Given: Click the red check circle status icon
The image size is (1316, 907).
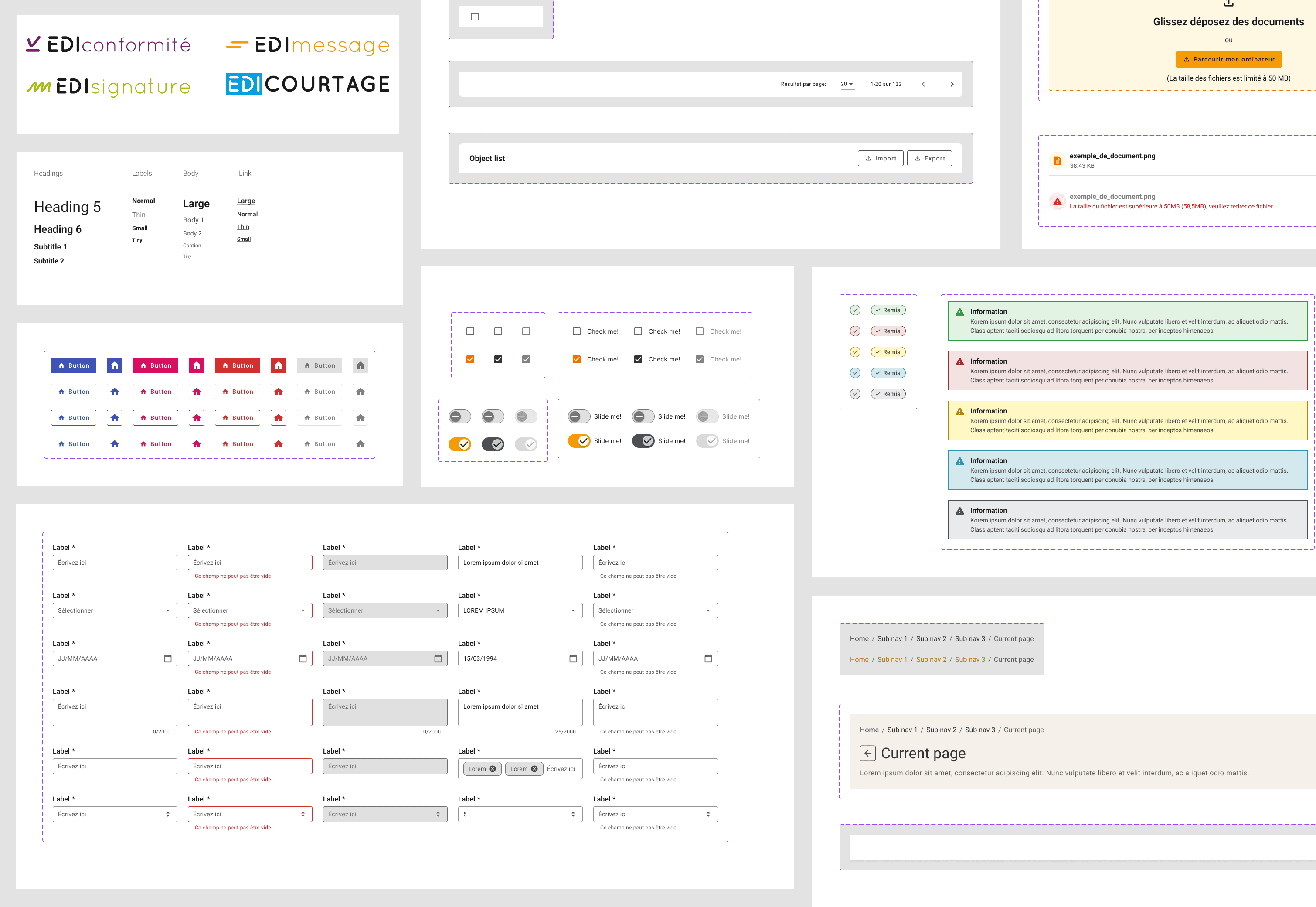Looking at the screenshot, I should (x=855, y=331).
